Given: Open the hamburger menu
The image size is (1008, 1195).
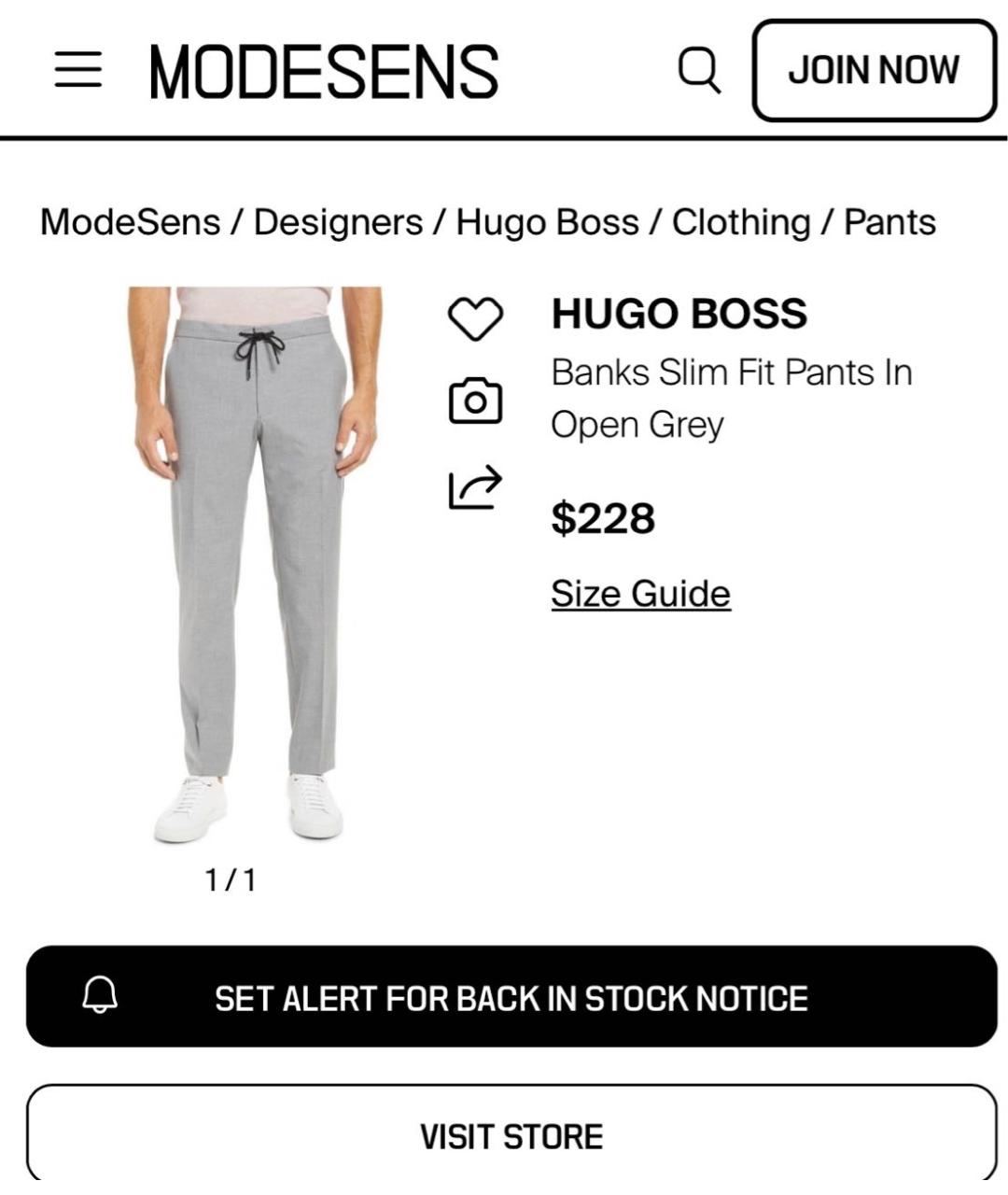Looking at the screenshot, I should (77, 70).
